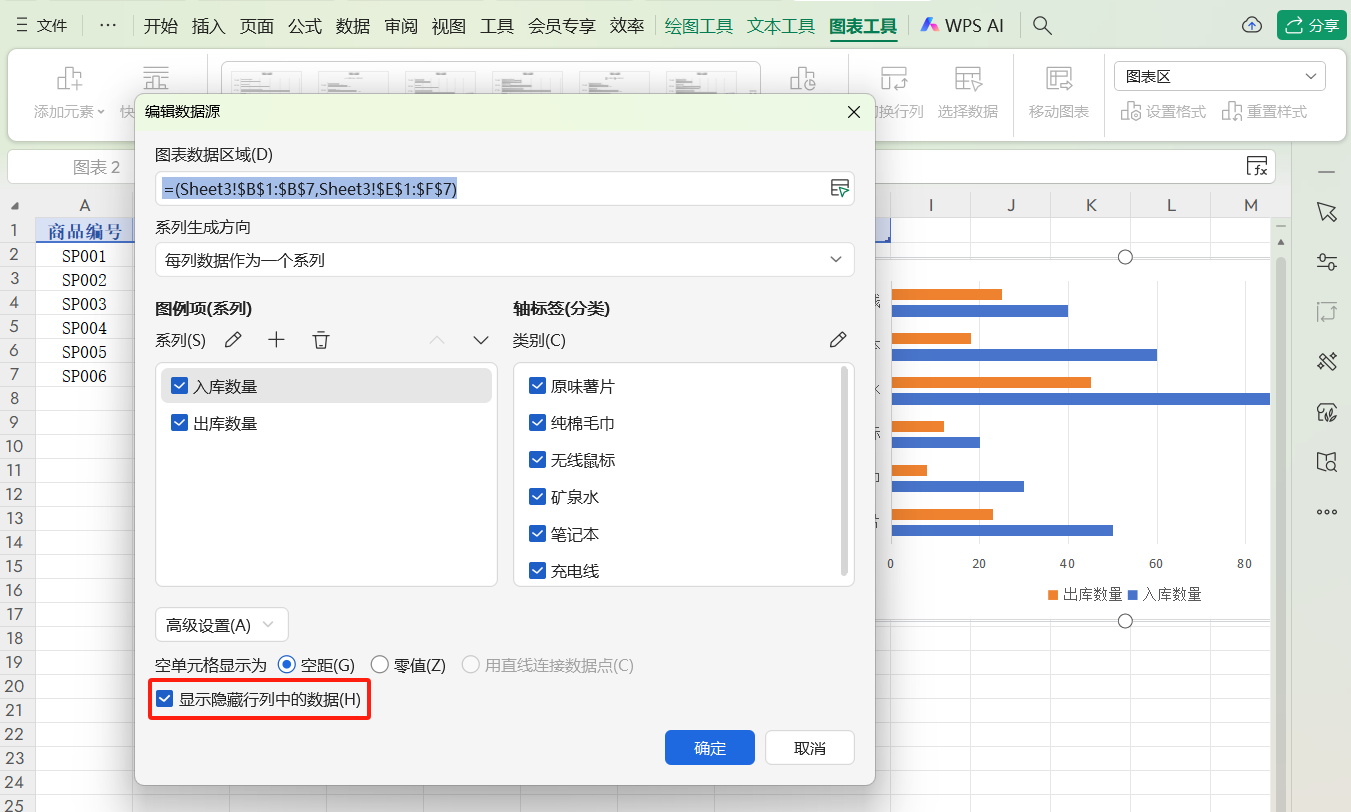Expand the 高级设置 dropdown
This screenshot has width=1351, height=812.
tap(221, 625)
